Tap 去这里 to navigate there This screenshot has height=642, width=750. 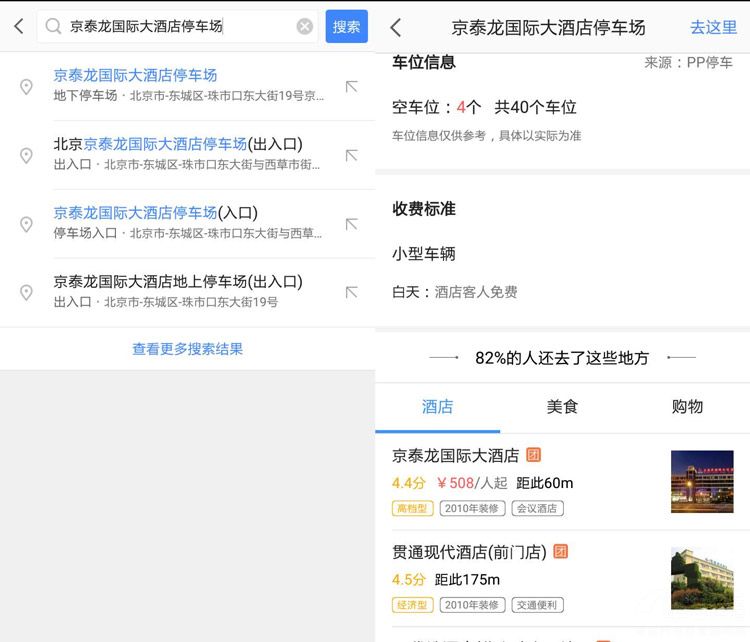tap(713, 28)
